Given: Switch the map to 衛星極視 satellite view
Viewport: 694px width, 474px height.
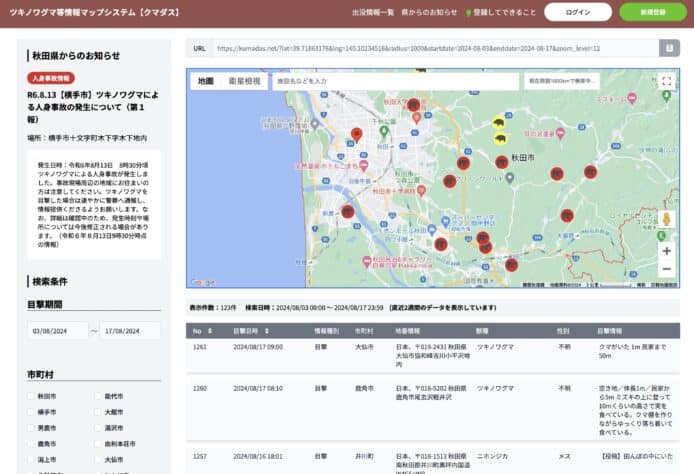Looking at the screenshot, I should [245, 80].
